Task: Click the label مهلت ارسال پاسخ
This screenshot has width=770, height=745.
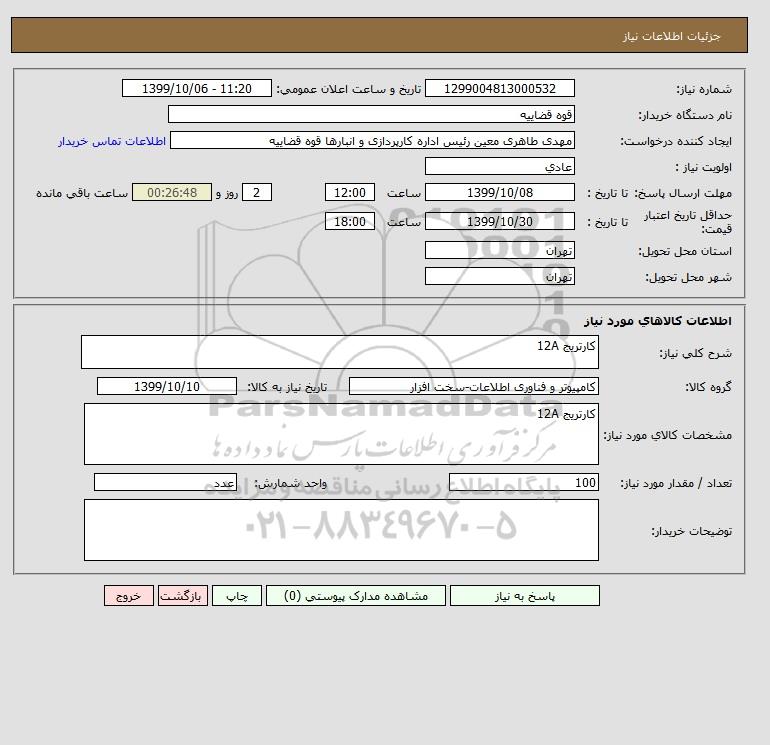Action: [x=684, y=193]
